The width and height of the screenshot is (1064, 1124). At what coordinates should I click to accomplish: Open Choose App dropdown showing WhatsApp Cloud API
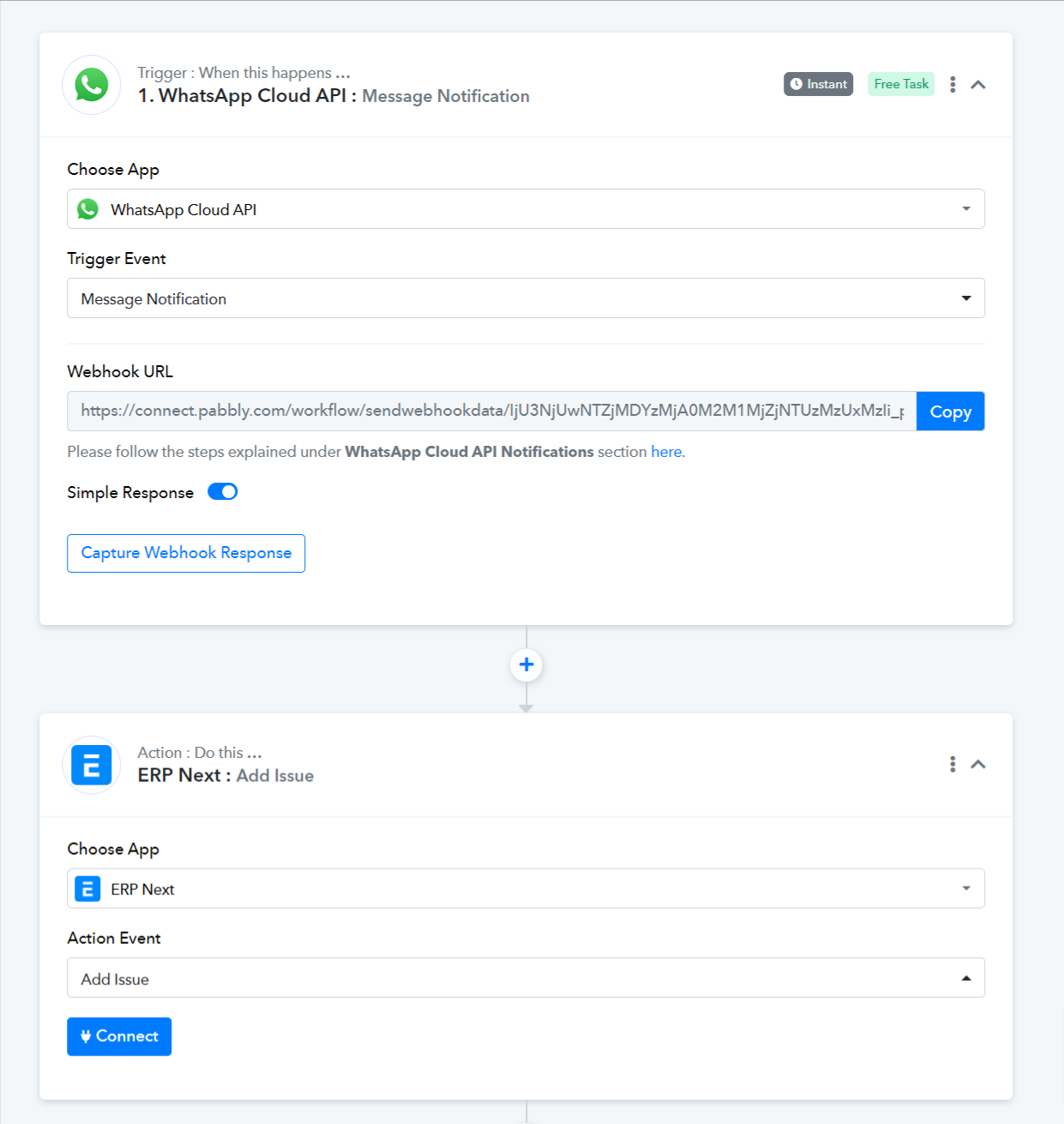click(x=526, y=209)
